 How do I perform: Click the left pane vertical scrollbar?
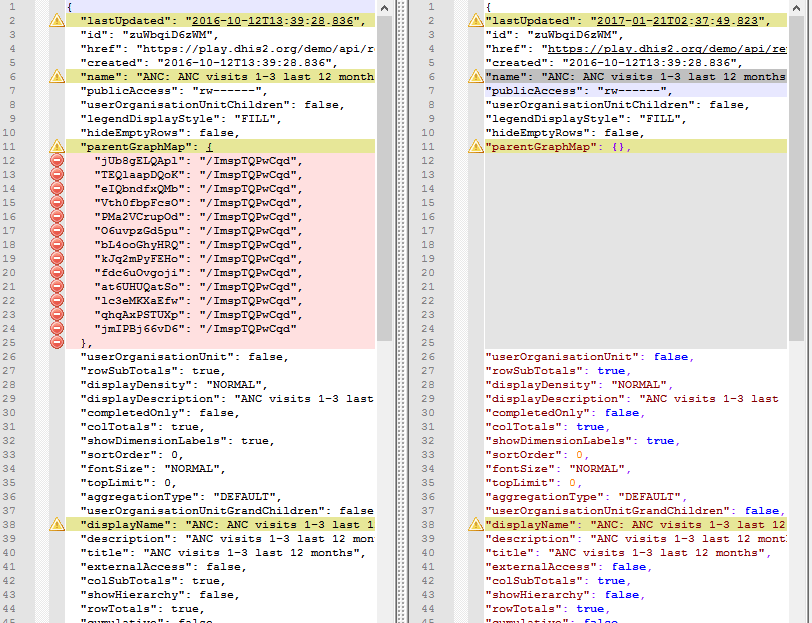pyautogui.click(x=384, y=300)
